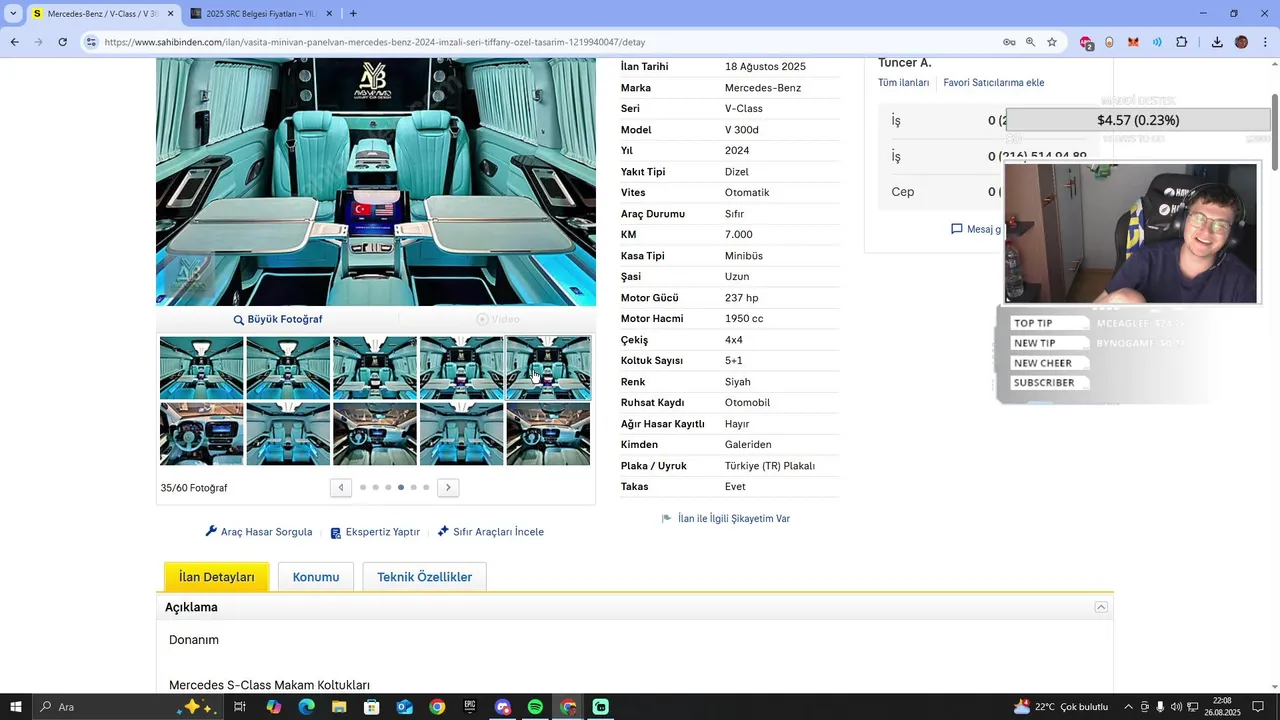
Task: Show hidden system tray icons
Action: pyautogui.click(x=1129, y=707)
